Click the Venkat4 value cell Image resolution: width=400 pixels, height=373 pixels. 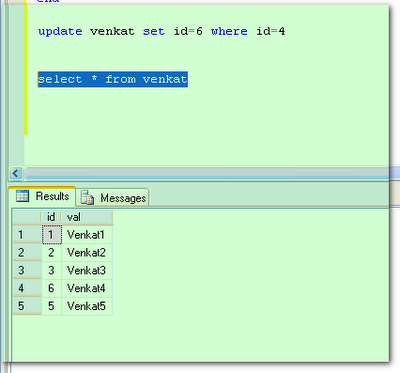pyautogui.click(x=87, y=288)
